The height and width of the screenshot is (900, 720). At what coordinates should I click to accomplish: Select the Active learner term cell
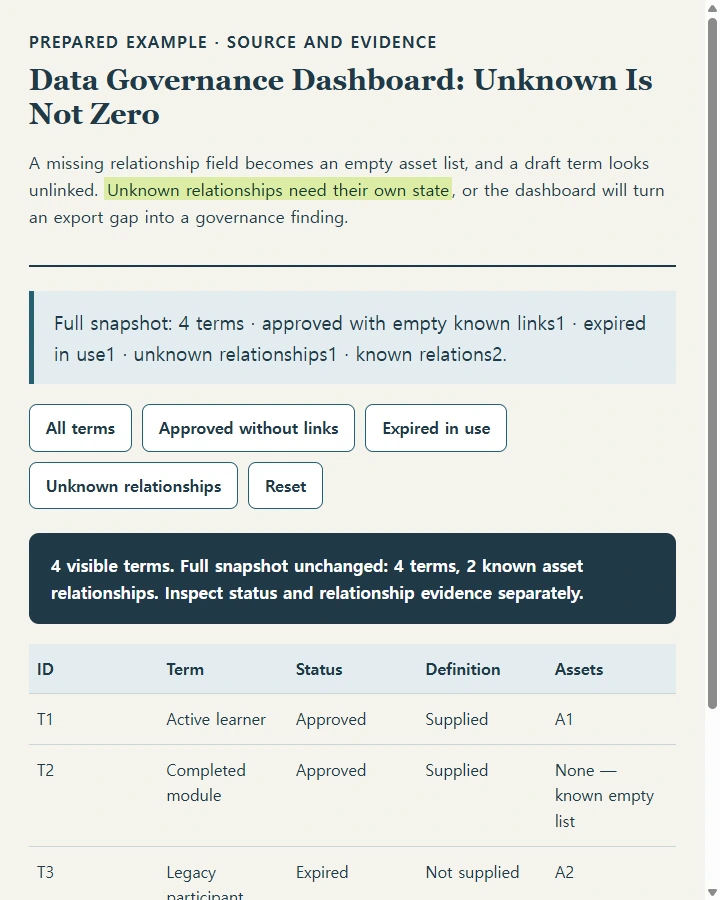(x=223, y=719)
